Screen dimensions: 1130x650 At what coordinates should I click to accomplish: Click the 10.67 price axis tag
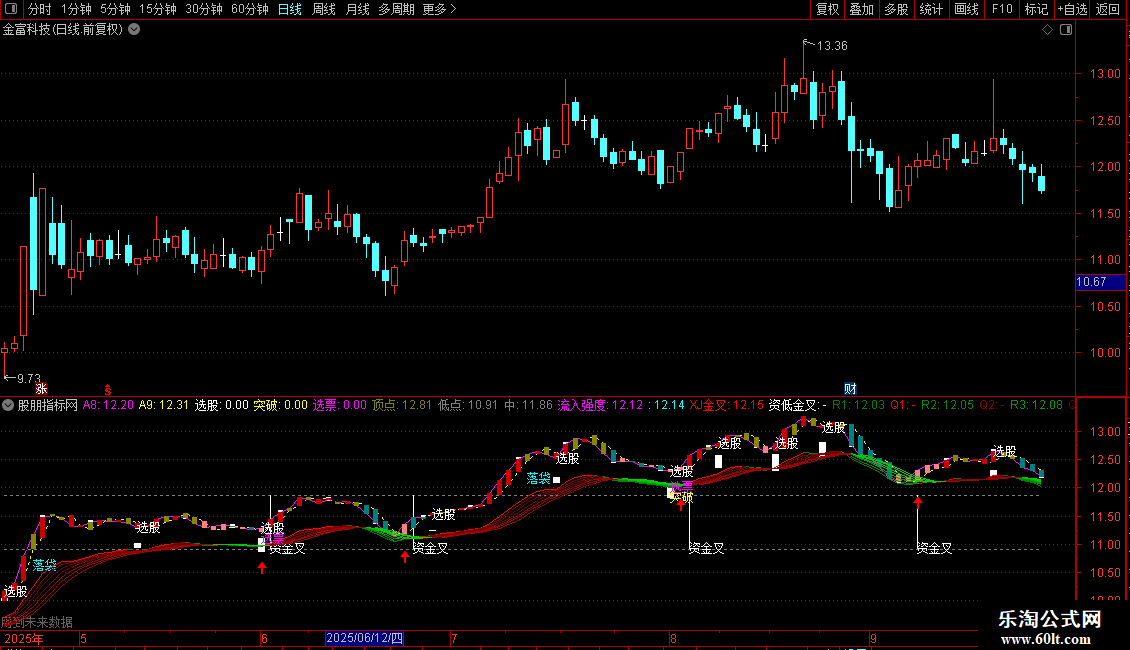pos(1100,282)
